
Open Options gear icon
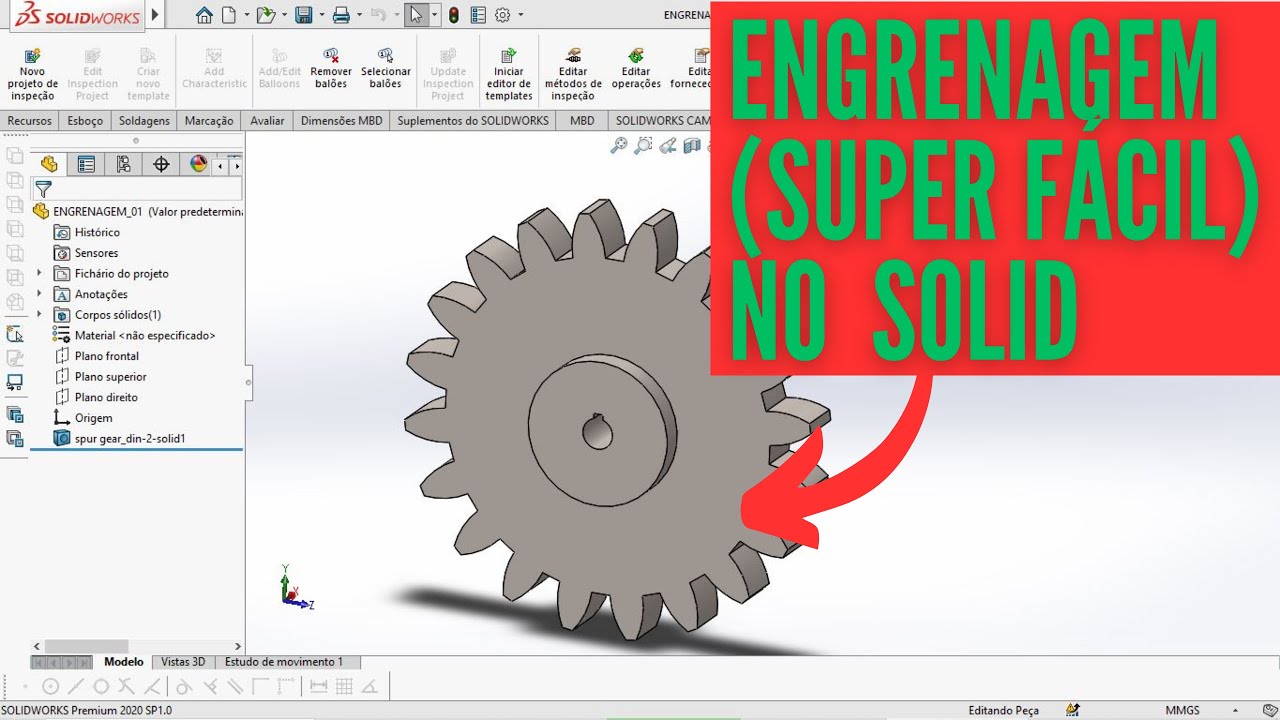(x=503, y=15)
